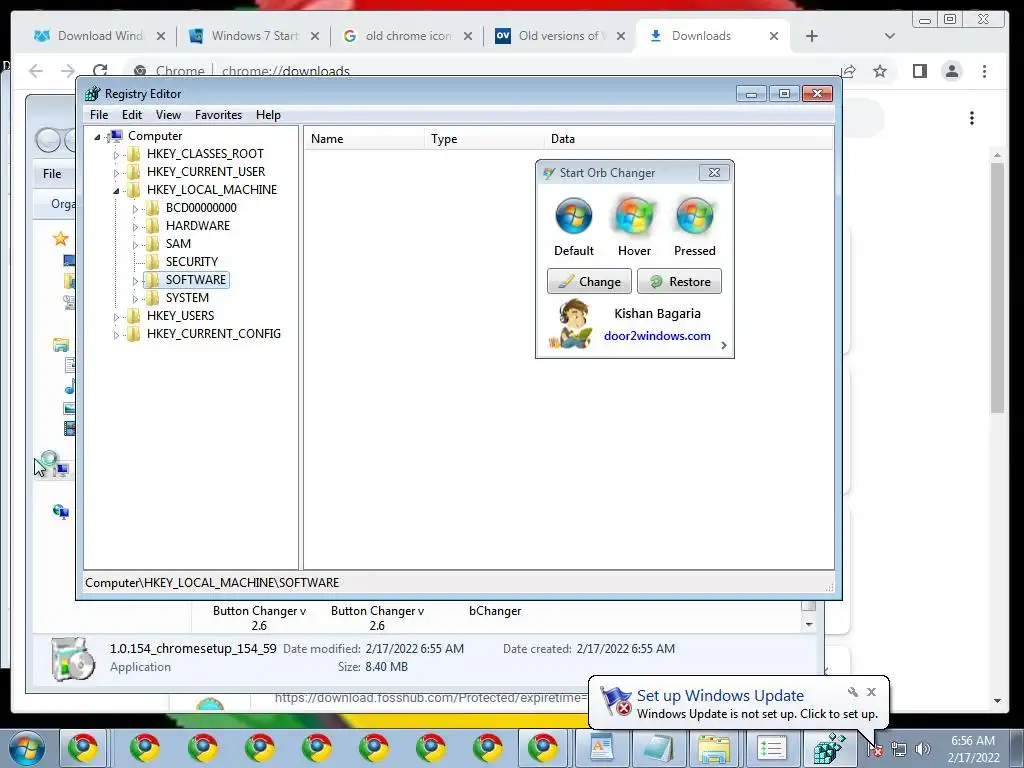Select the SYSTEM key folder
Screen dimensions: 1024x768
tap(187, 298)
